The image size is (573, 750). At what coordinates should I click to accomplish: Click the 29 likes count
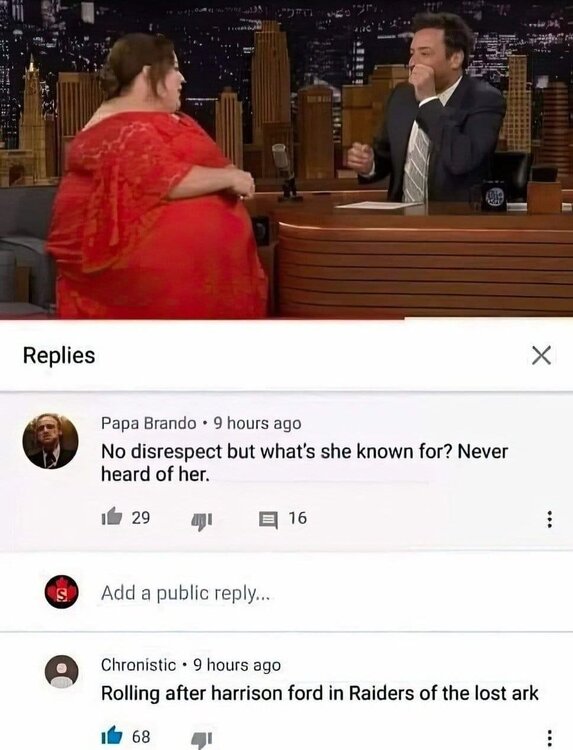tap(141, 518)
